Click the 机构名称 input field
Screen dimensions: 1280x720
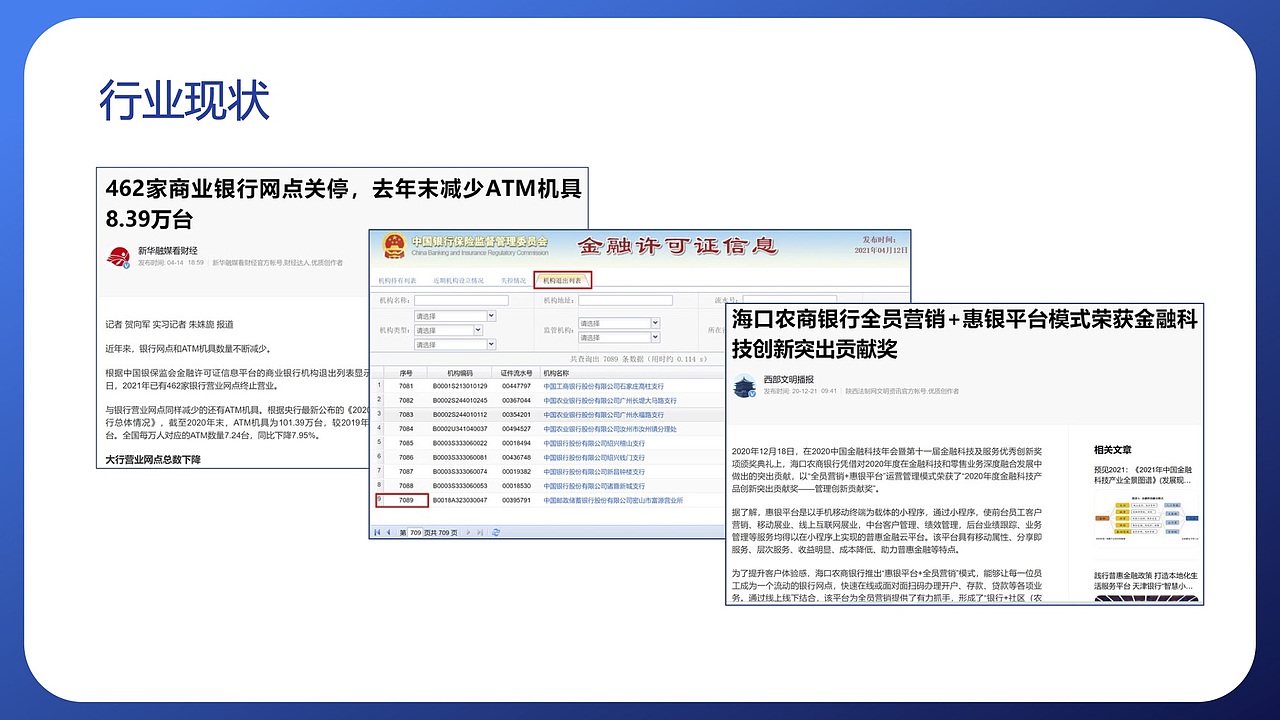[x=461, y=300]
